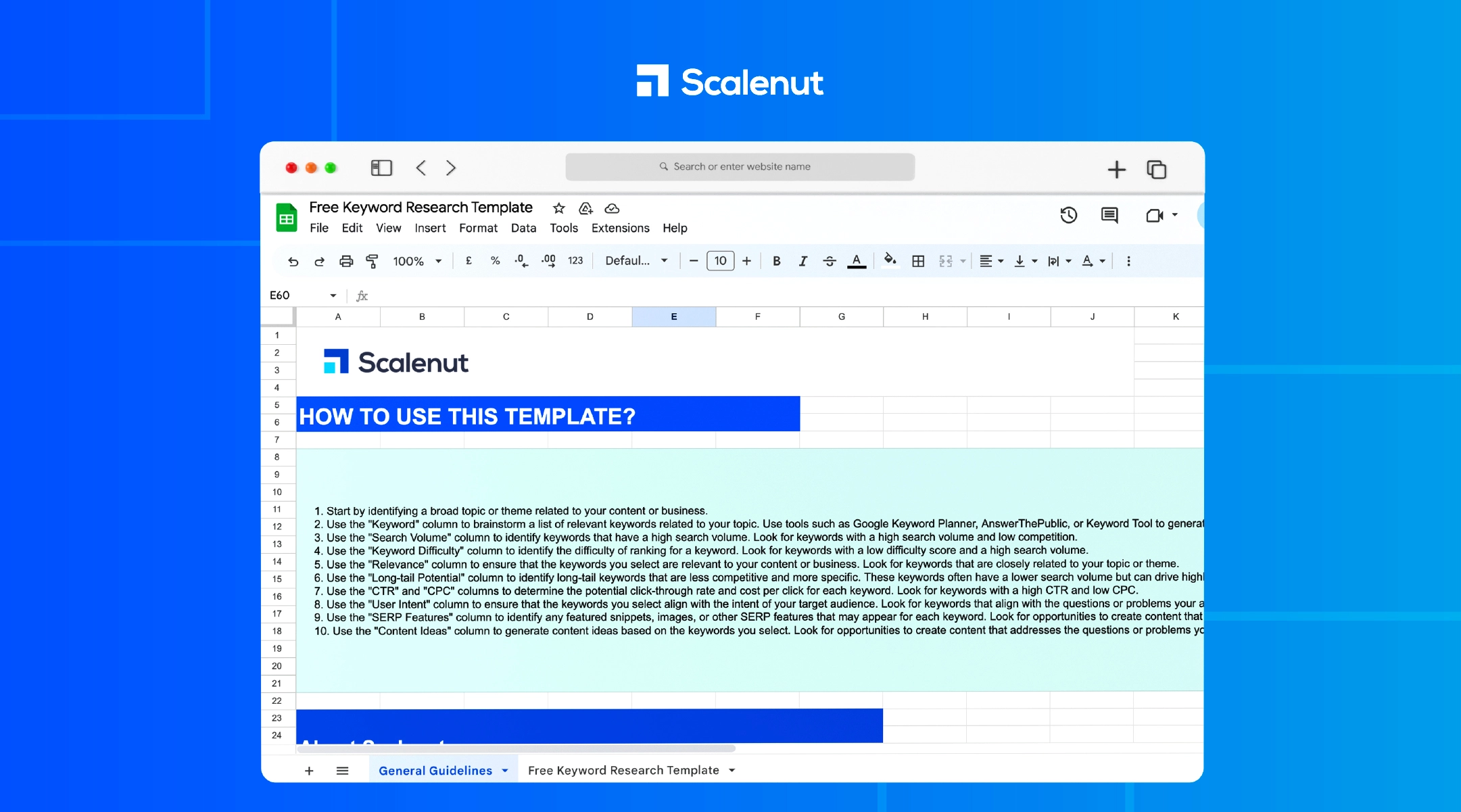Click the Undo icon
Image resolution: width=1461 pixels, height=812 pixels.
tap(293, 260)
